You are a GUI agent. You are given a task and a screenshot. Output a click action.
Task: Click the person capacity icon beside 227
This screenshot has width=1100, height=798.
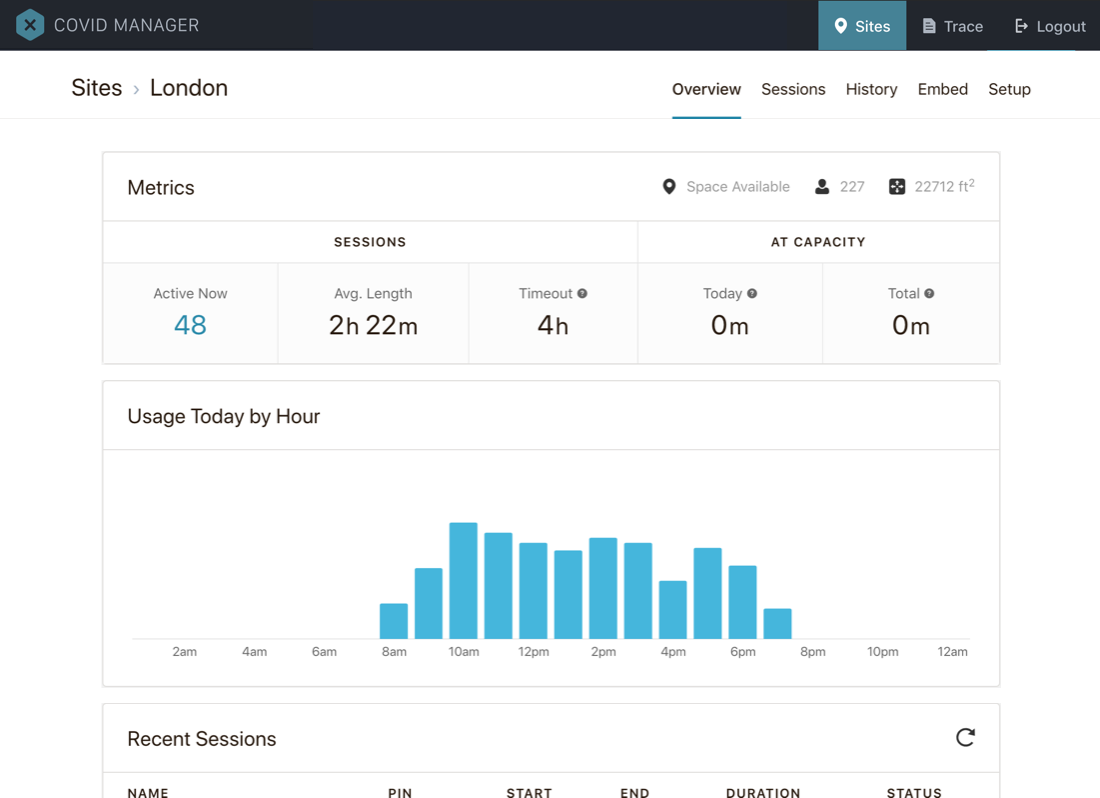tap(822, 187)
